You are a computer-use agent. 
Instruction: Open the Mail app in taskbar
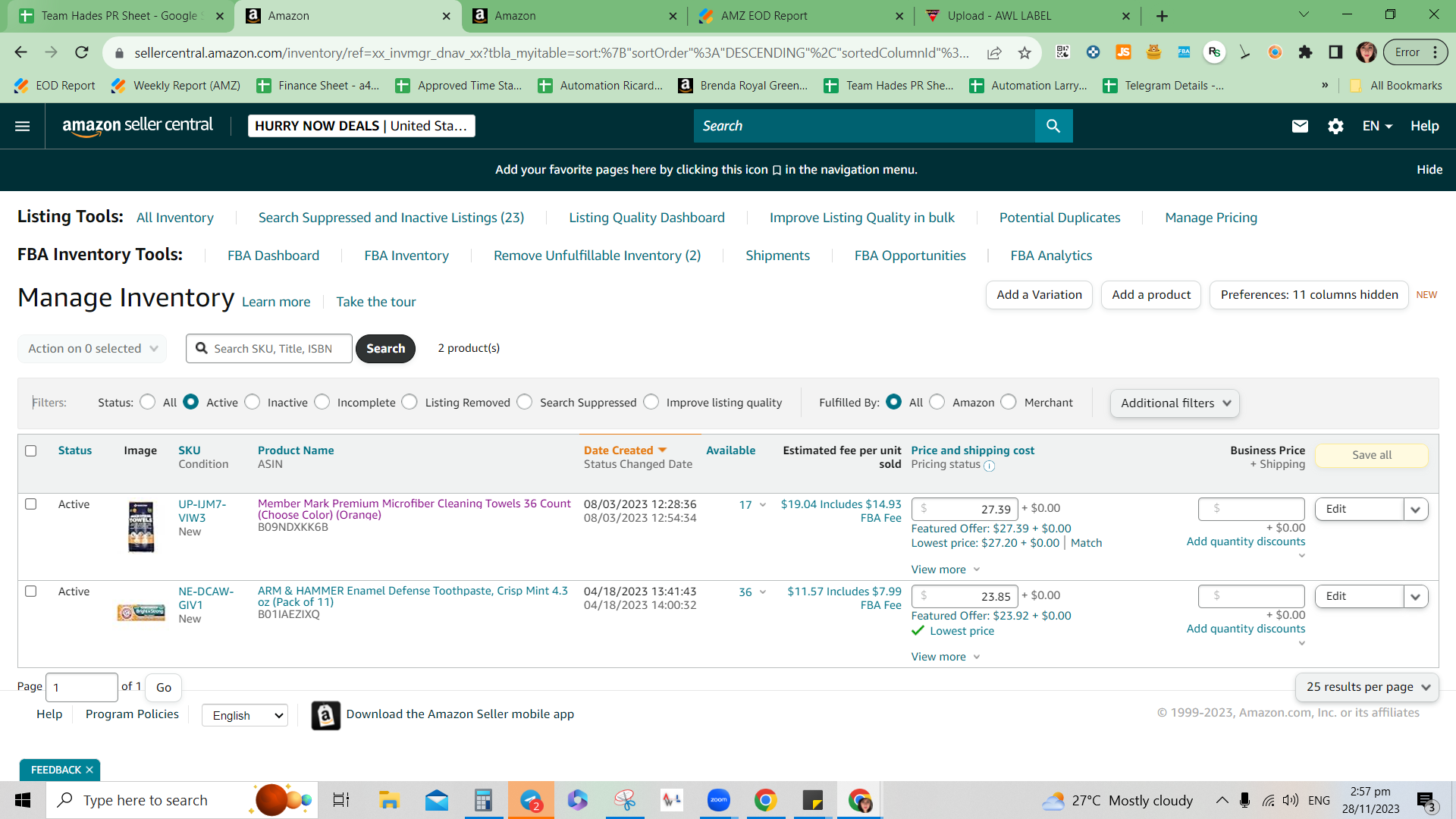point(436,800)
